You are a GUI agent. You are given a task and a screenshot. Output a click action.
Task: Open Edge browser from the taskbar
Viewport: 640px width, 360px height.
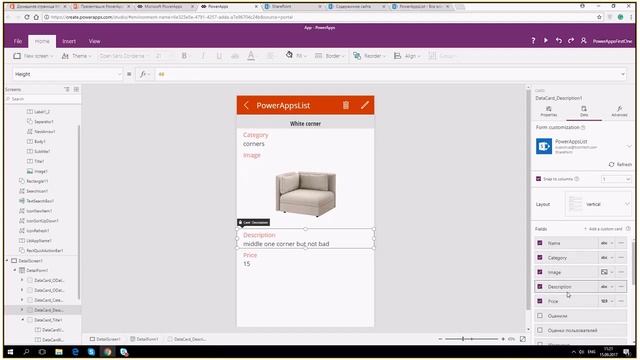[x=75, y=351]
